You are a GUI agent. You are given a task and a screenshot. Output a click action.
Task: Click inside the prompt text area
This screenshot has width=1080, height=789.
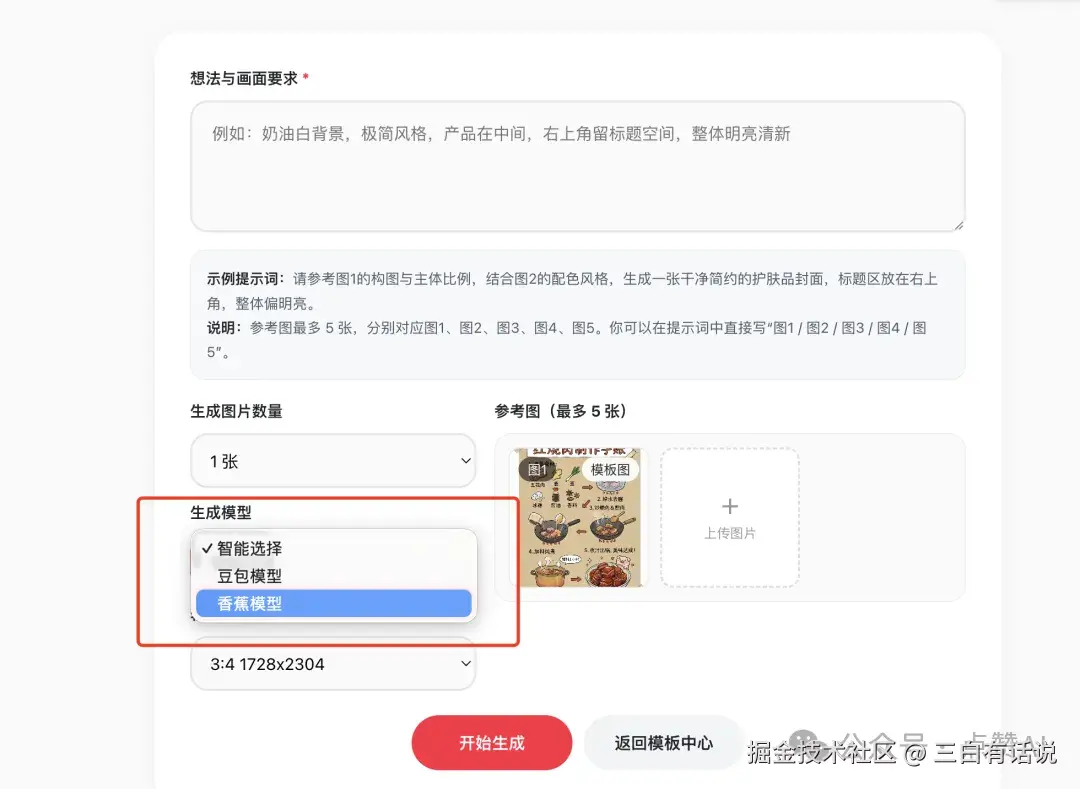point(577,165)
